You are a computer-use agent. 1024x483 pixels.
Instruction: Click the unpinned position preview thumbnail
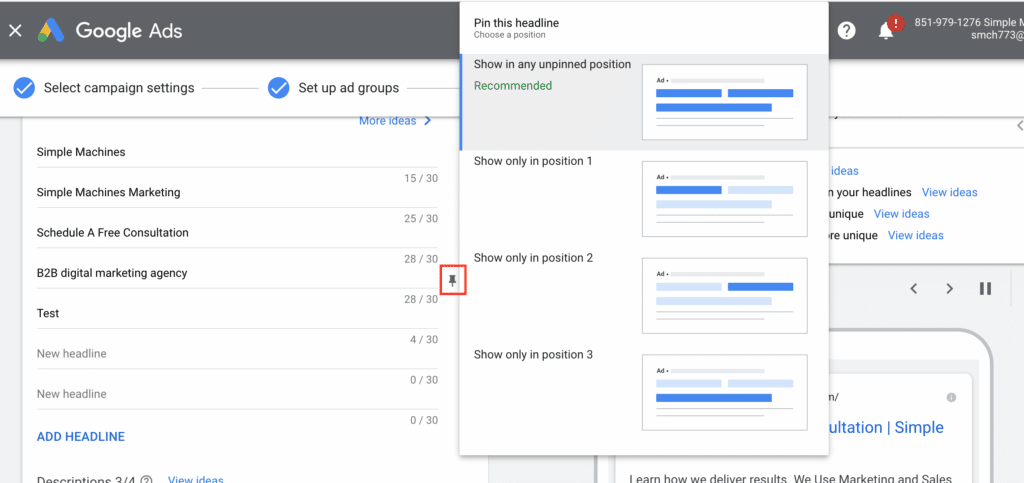[x=725, y=102]
